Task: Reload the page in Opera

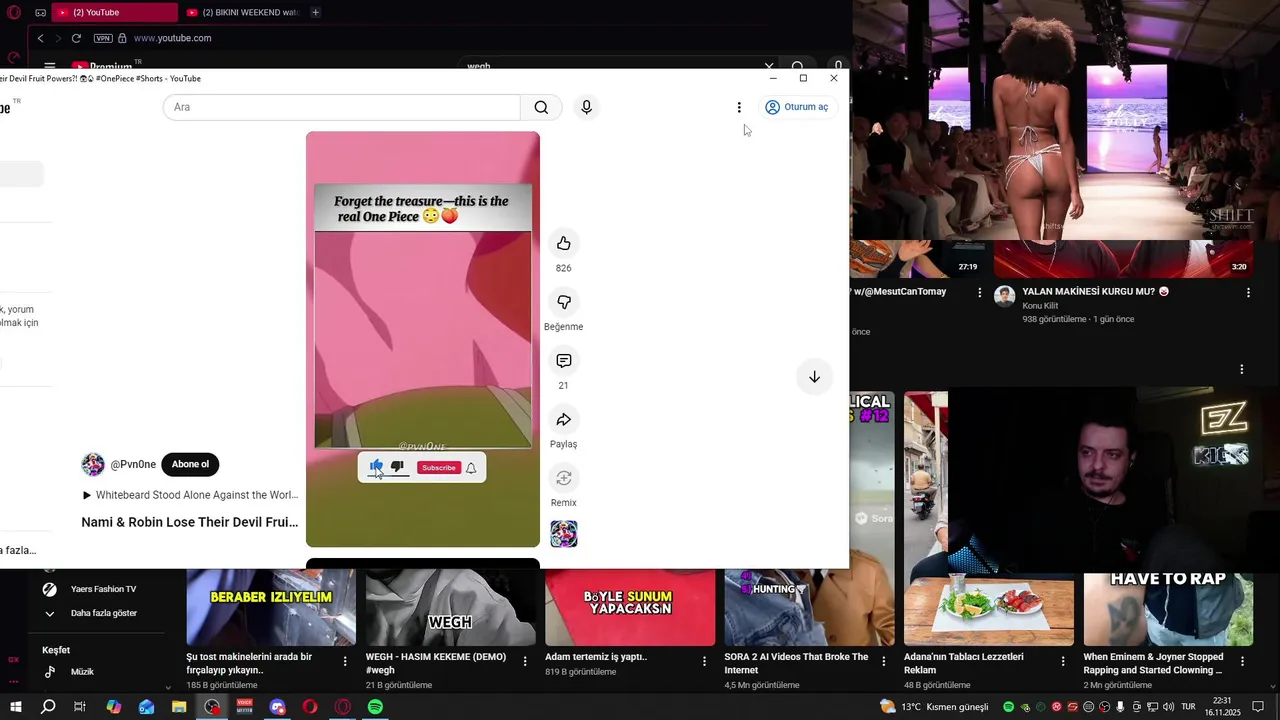Action: pyautogui.click(x=76, y=38)
